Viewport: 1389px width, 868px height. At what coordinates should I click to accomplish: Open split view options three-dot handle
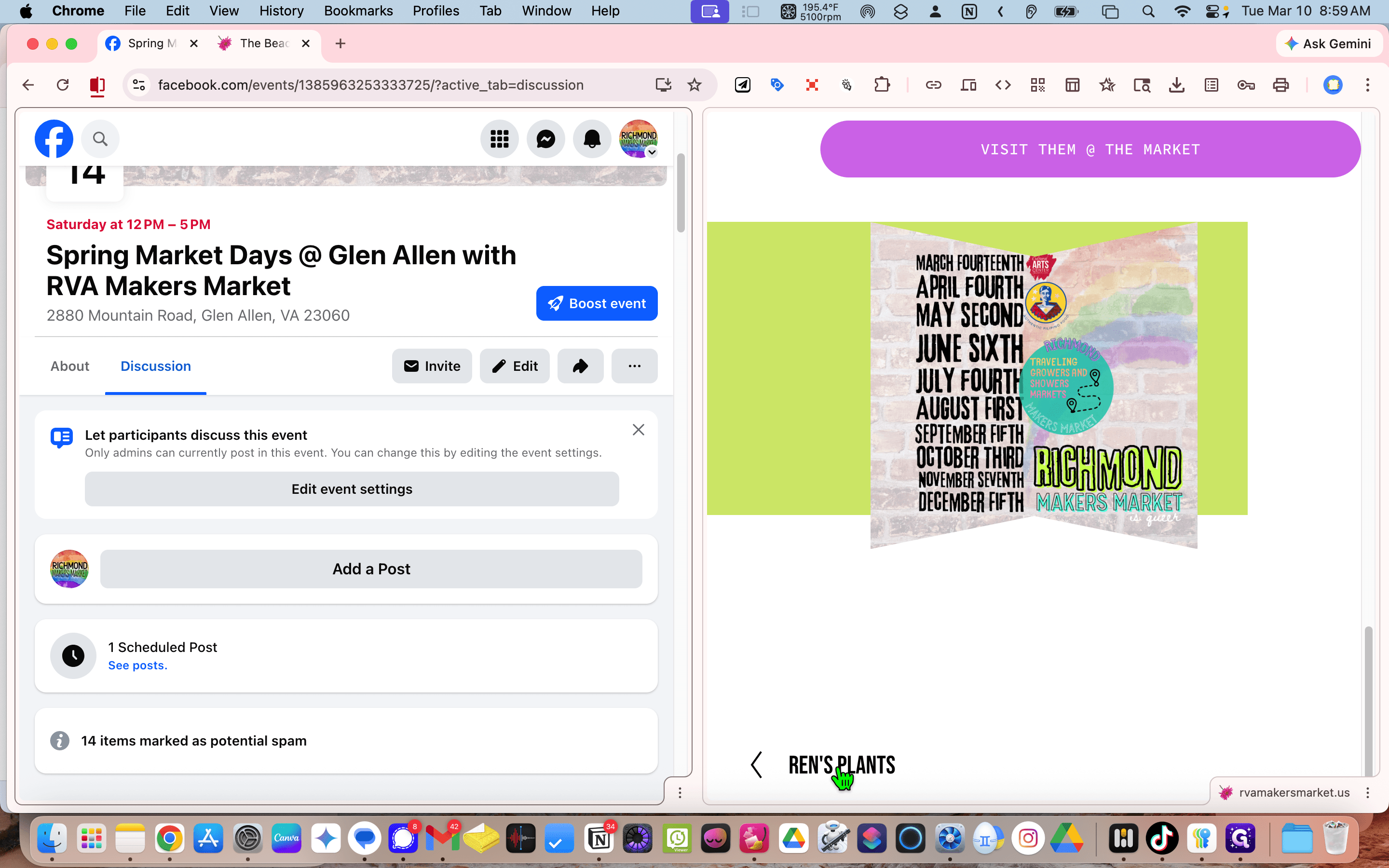point(680,793)
